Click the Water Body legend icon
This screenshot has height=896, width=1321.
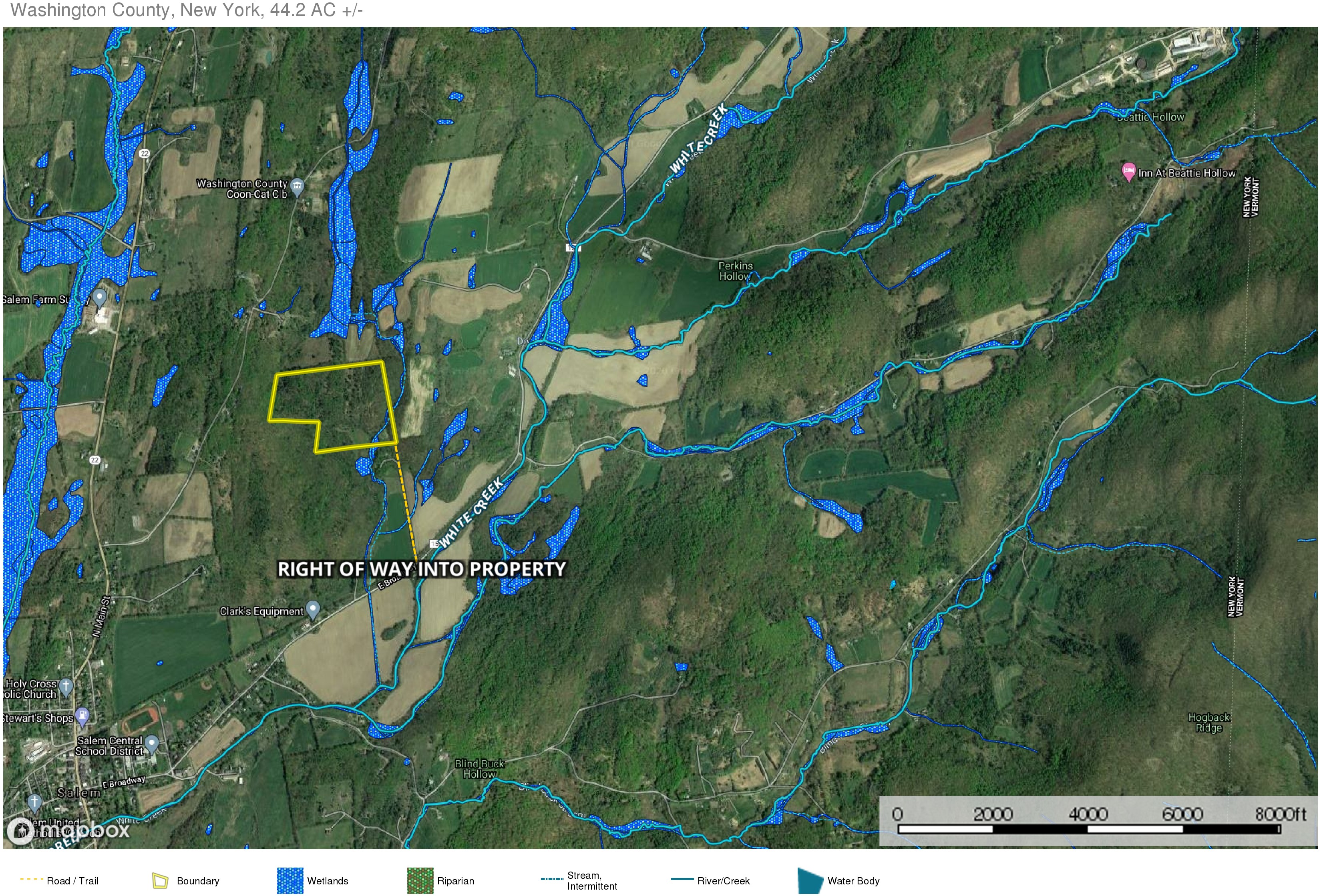[810, 881]
